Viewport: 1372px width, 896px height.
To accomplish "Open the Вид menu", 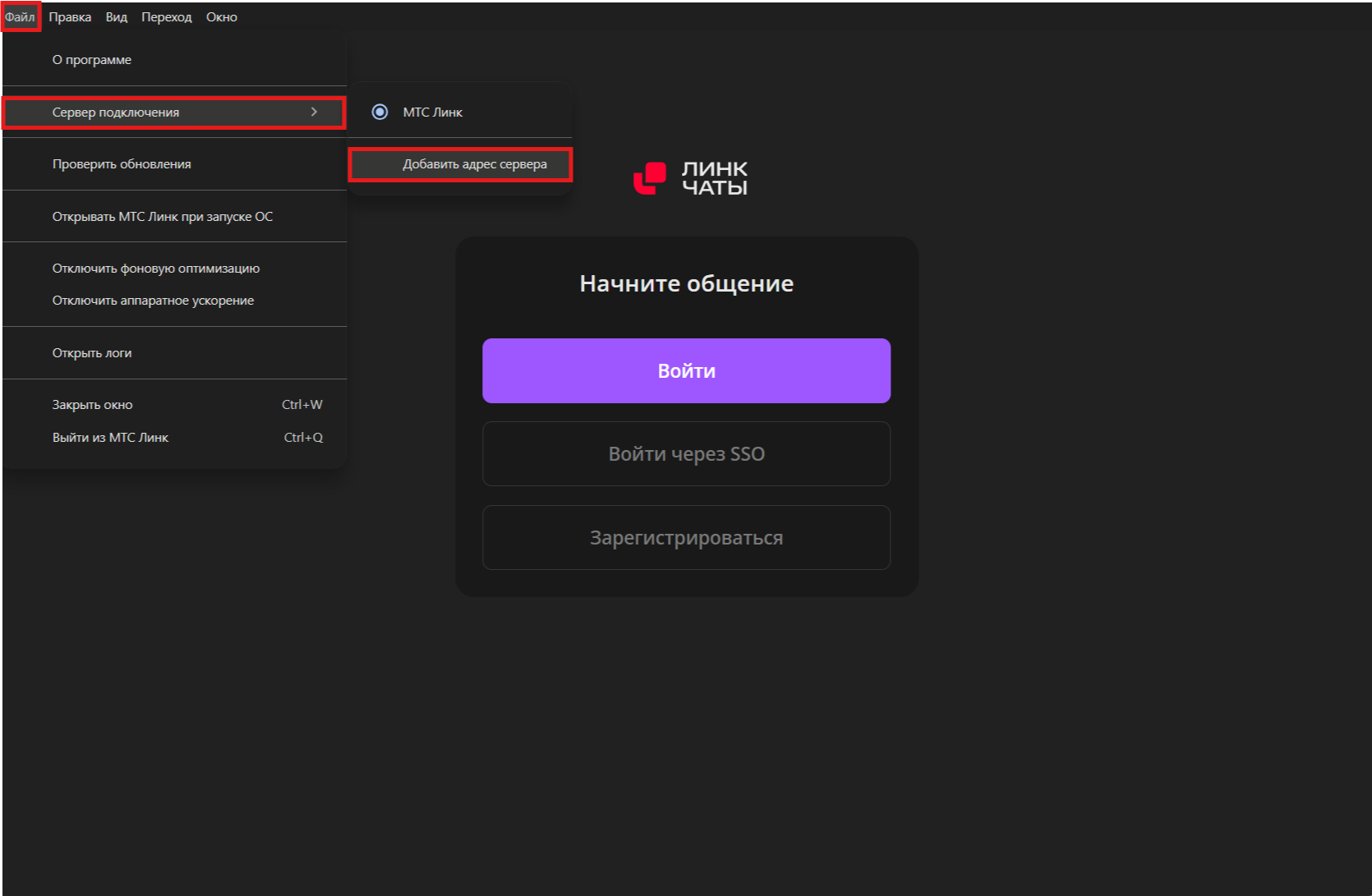I will pyautogui.click(x=117, y=17).
